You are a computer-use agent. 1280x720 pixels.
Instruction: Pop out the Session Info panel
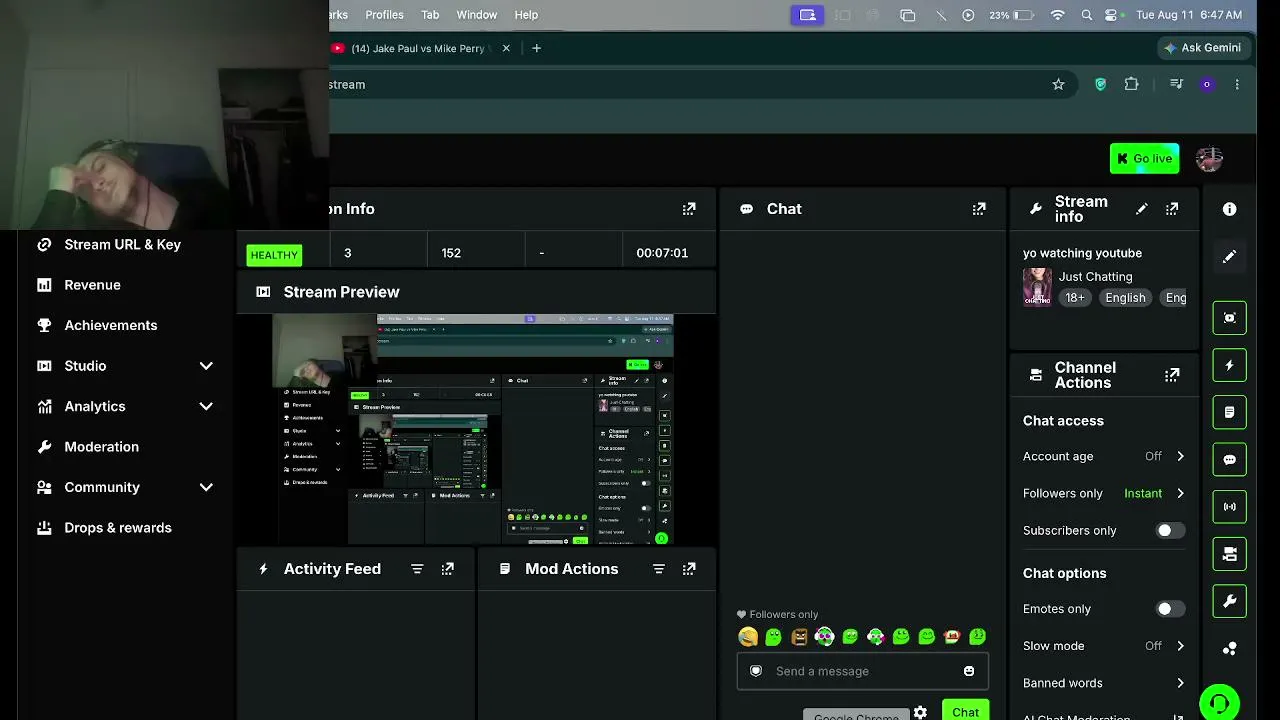(689, 209)
